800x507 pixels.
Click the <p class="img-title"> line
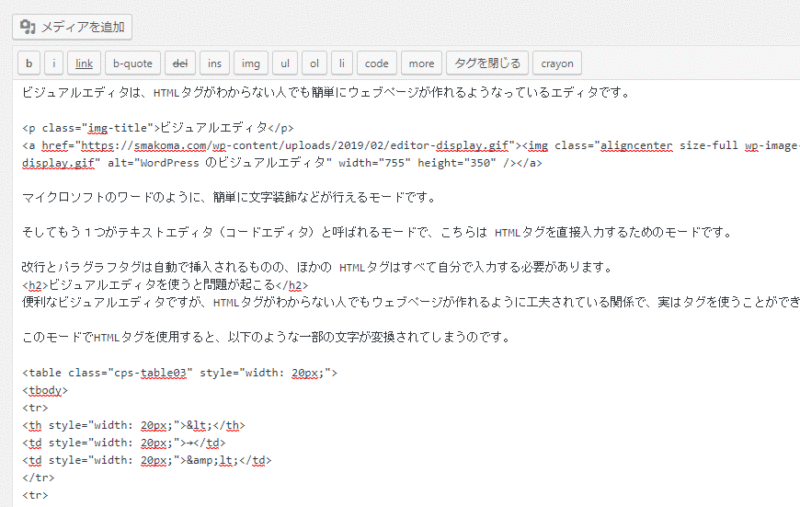click(x=158, y=128)
